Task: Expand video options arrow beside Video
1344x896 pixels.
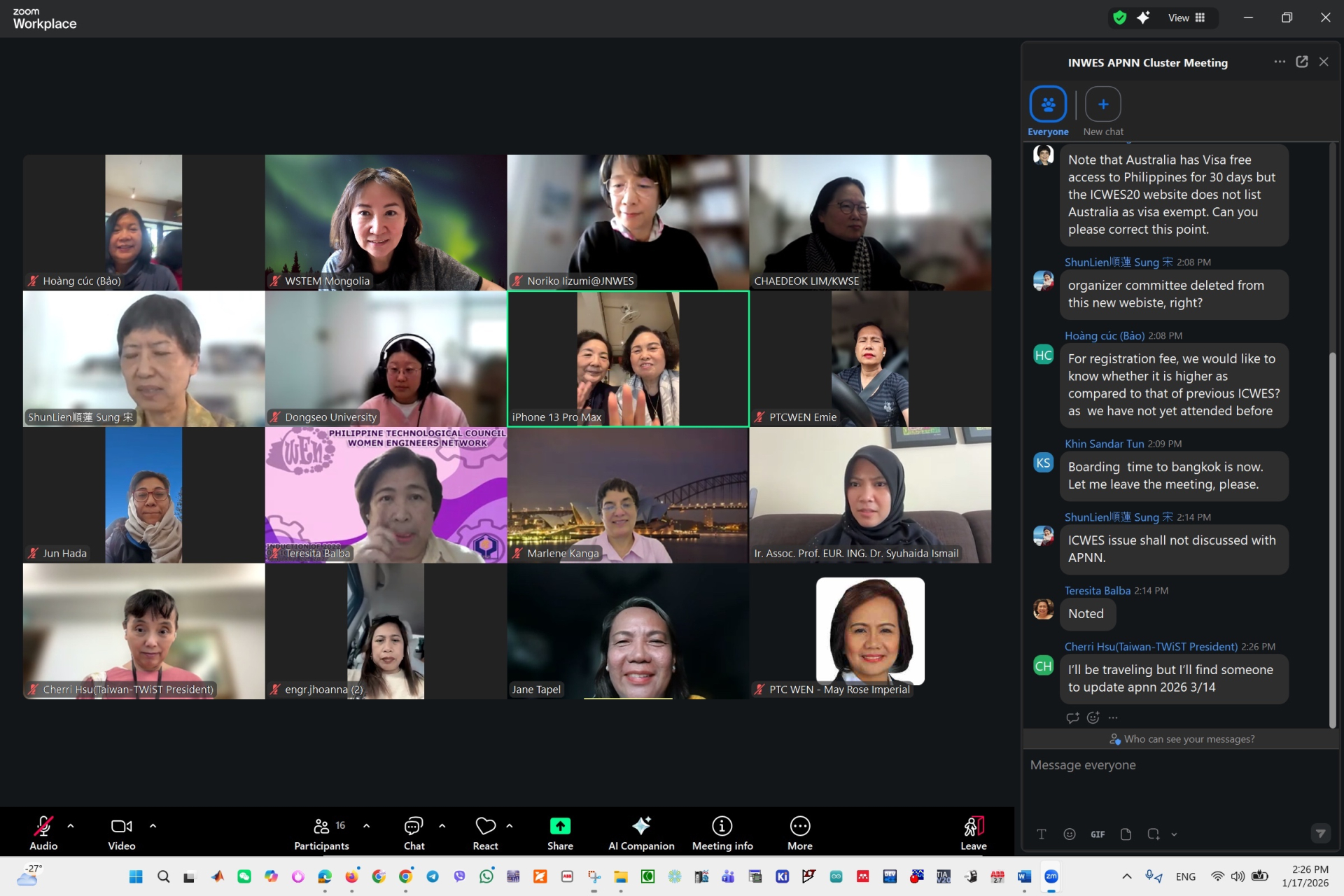Action: tap(153, 826)
